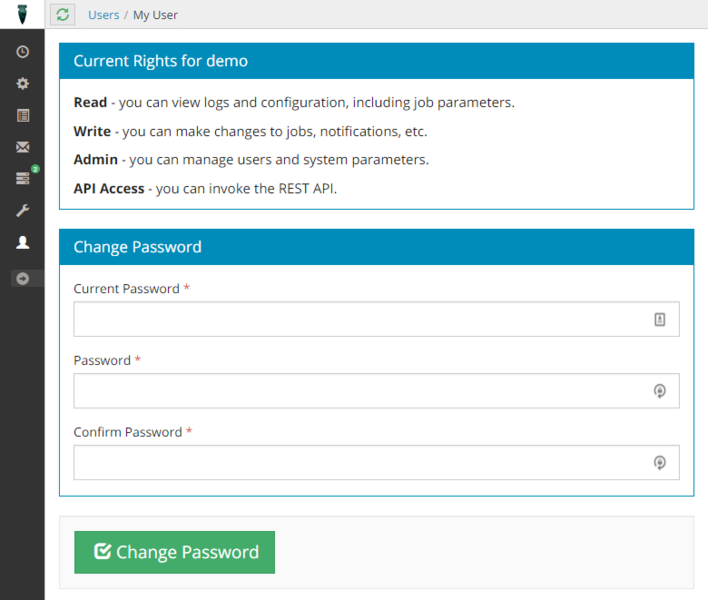Open the servers icon with badge 2

pyautogui.click(x=23, y=178)
